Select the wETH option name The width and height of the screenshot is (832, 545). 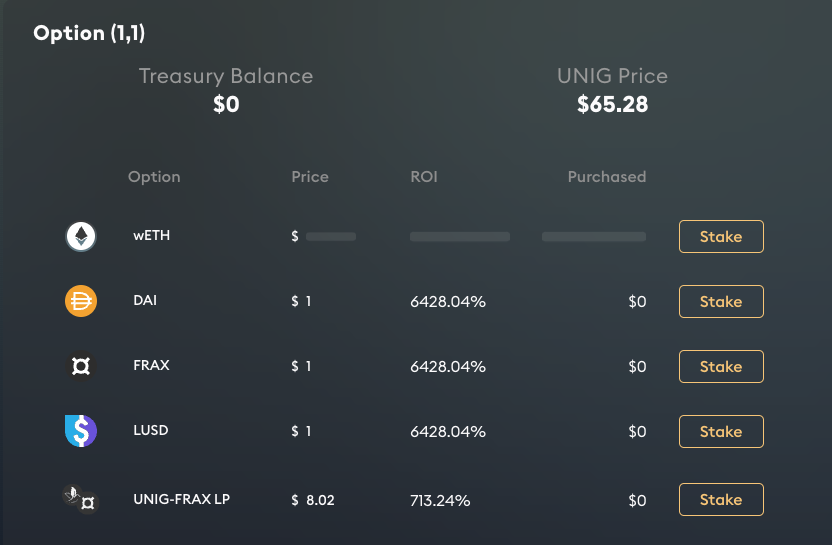point(151,236)
